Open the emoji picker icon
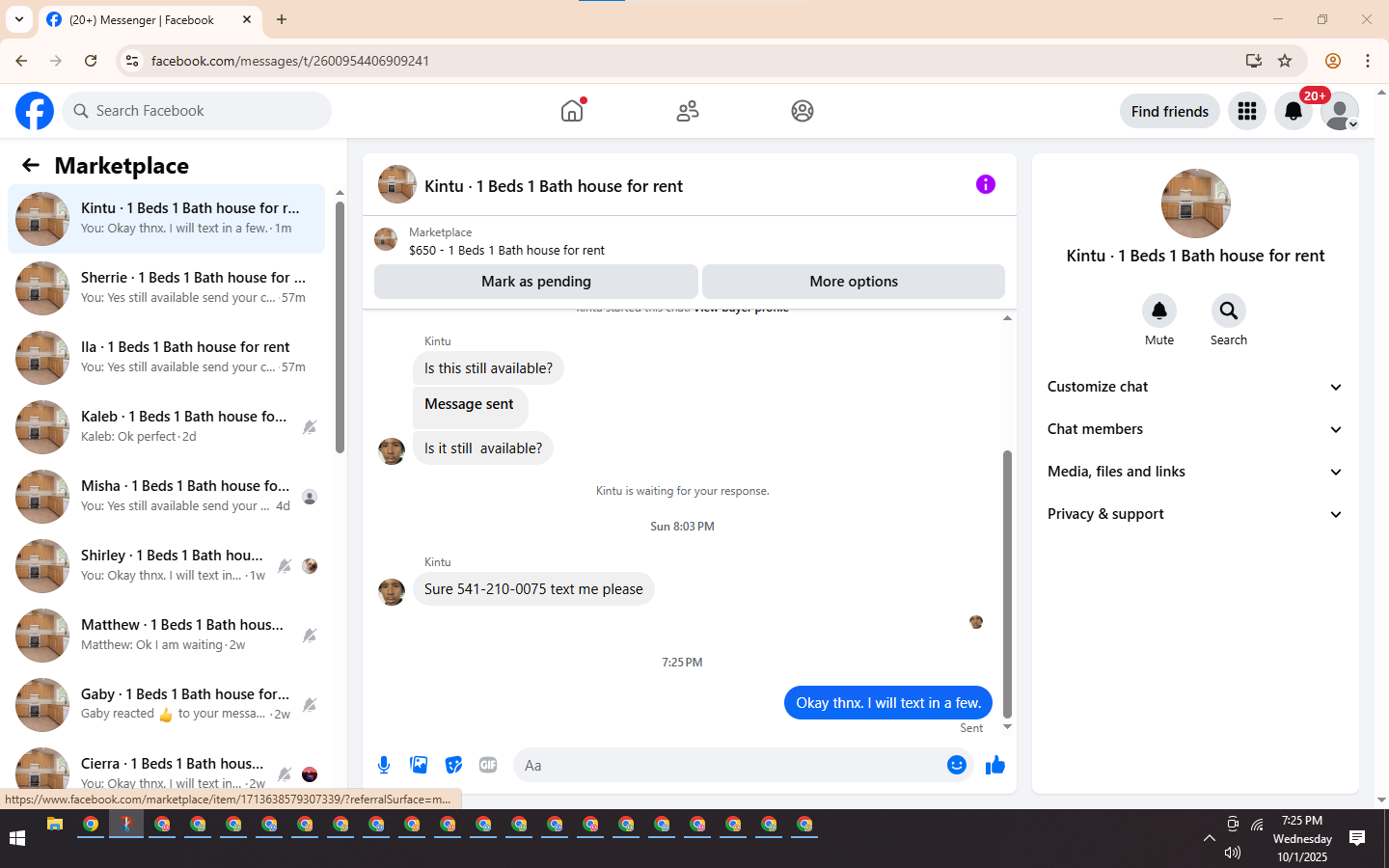Image resolution: width=1389 pixels, height=868 pixels. click(957, 765)
